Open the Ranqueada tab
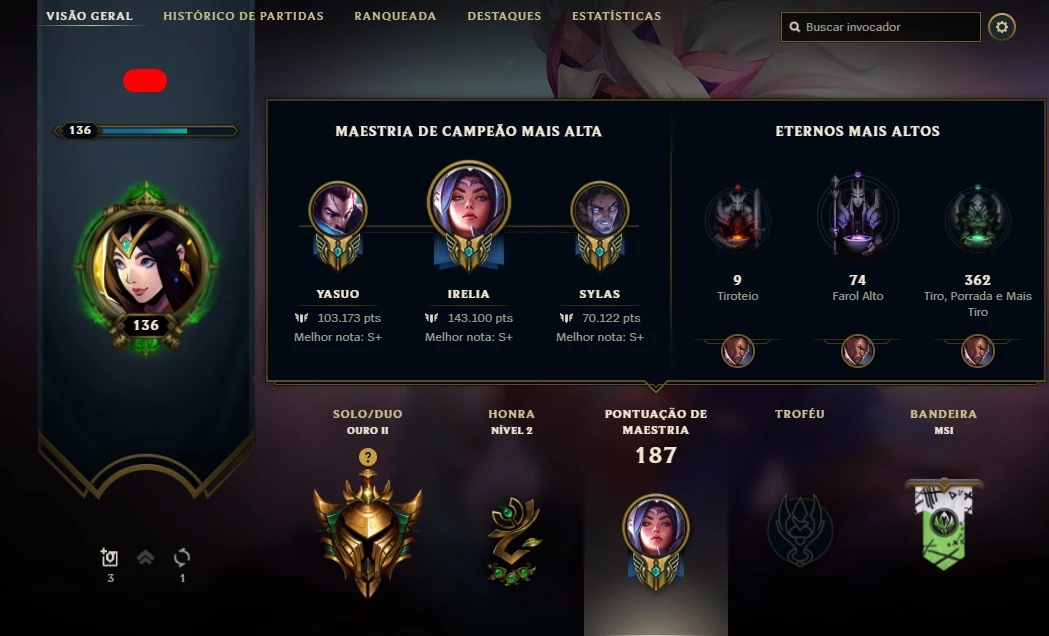 click(395, 15)
